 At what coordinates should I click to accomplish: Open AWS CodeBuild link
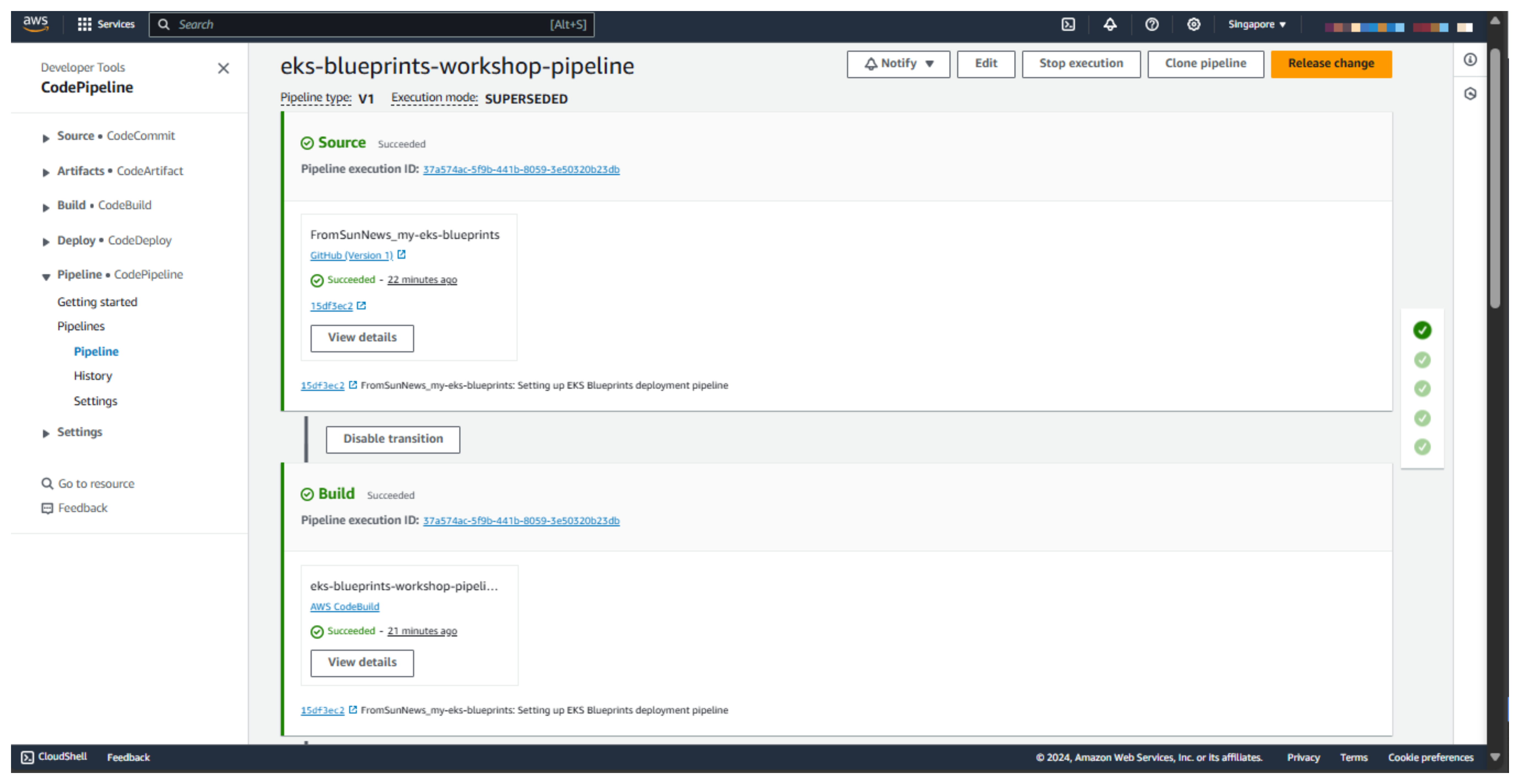[x=344, y=606]
